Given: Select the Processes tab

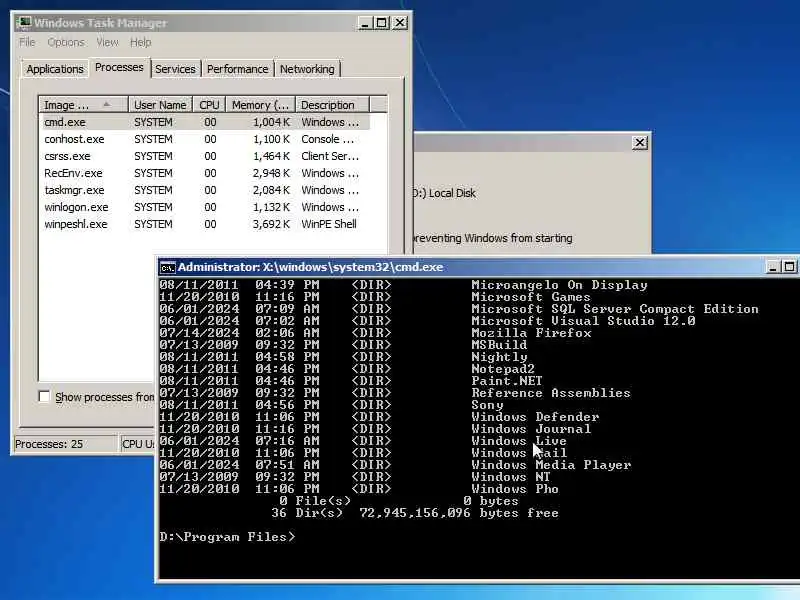Looking at the screenshot, I should [x=119, y=67].
